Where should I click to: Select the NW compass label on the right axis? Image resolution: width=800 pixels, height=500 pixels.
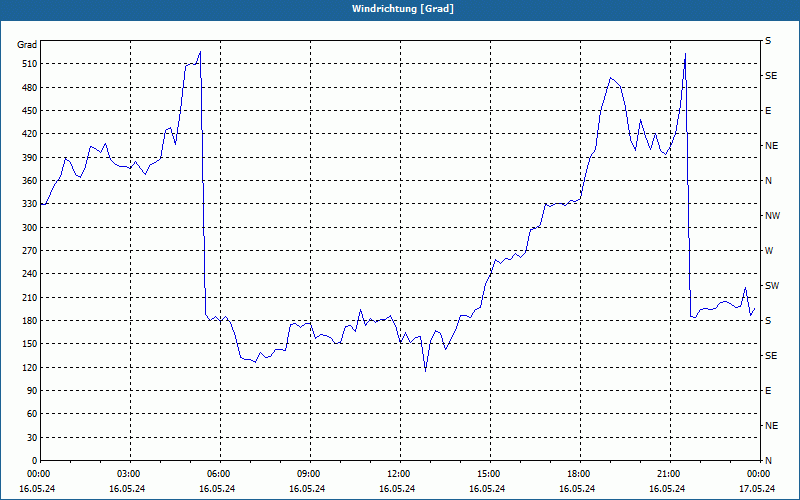tap(772, 216)
